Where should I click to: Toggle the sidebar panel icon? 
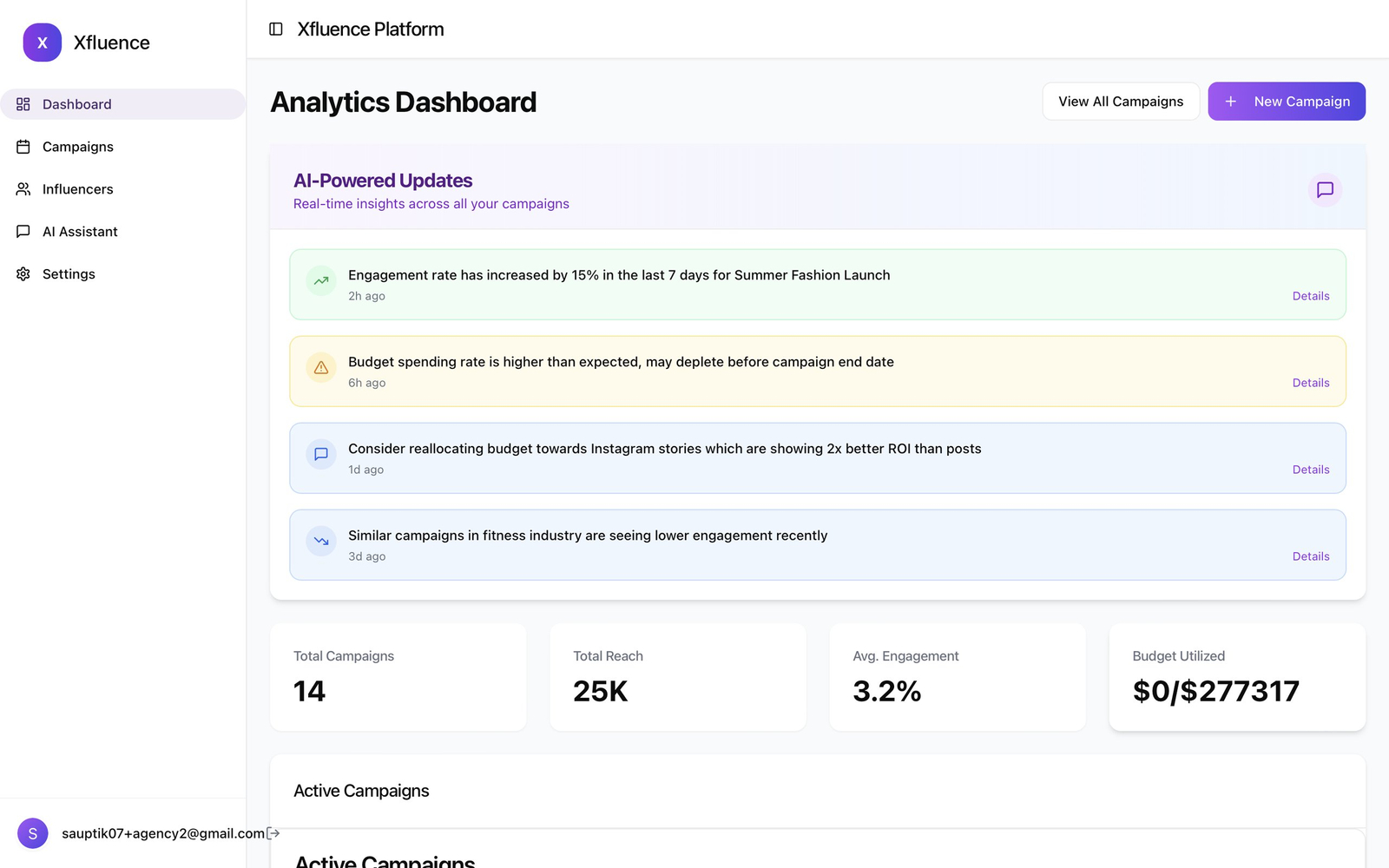(x=276, y=30)
